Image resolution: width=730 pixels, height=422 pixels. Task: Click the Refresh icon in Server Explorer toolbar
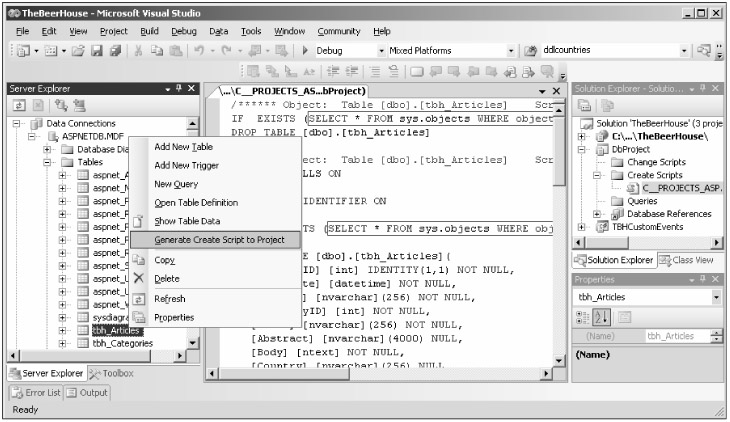[19, 104]
